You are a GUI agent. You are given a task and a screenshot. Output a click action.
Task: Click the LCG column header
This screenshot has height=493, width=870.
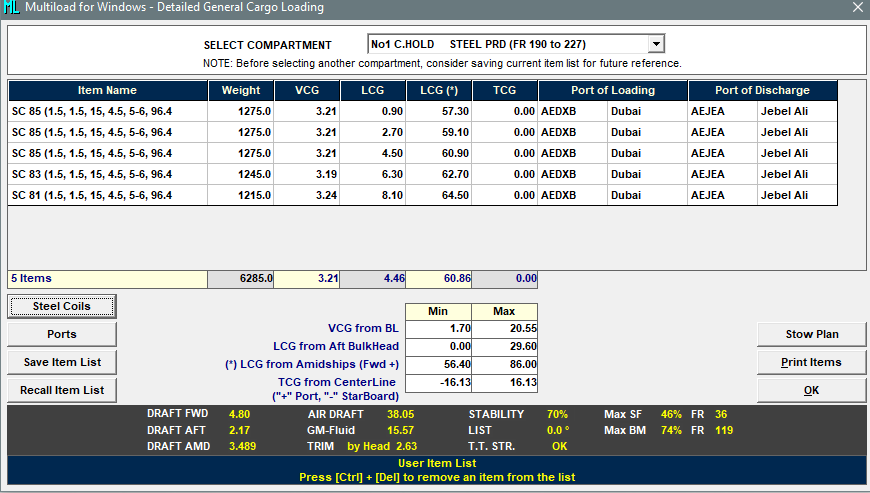click(x=372, y=90)
